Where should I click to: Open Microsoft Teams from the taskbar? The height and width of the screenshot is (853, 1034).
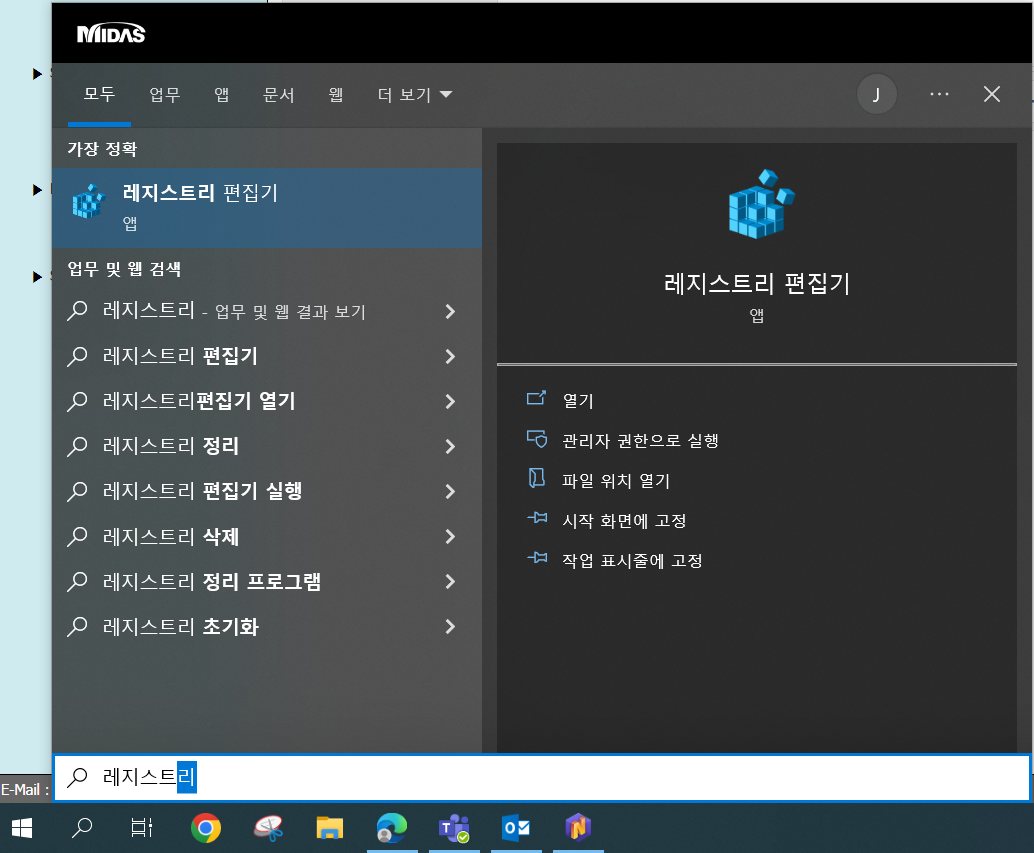coord(454,829)
